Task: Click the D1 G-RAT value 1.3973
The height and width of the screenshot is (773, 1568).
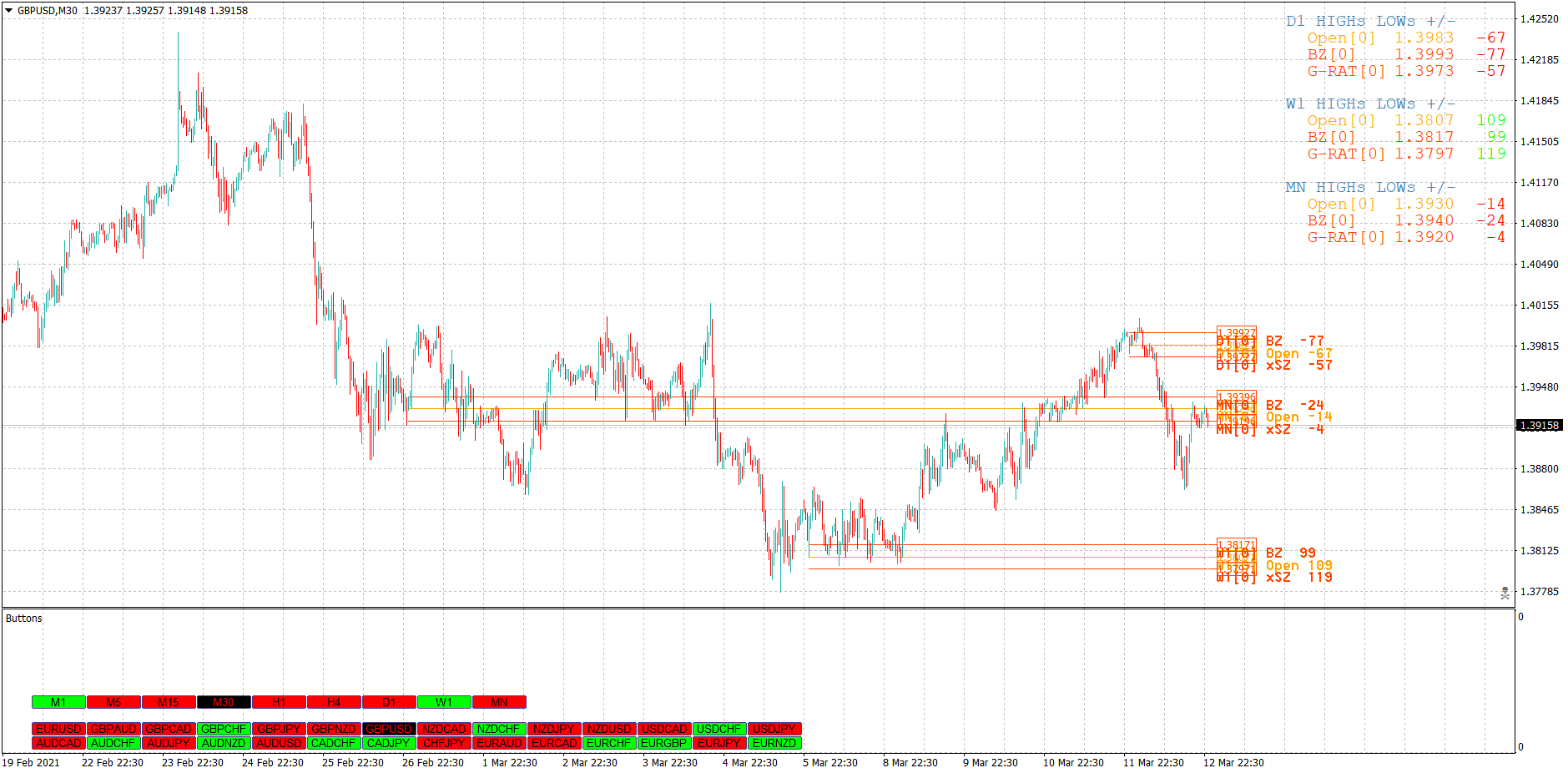Action: [1424, 72]
